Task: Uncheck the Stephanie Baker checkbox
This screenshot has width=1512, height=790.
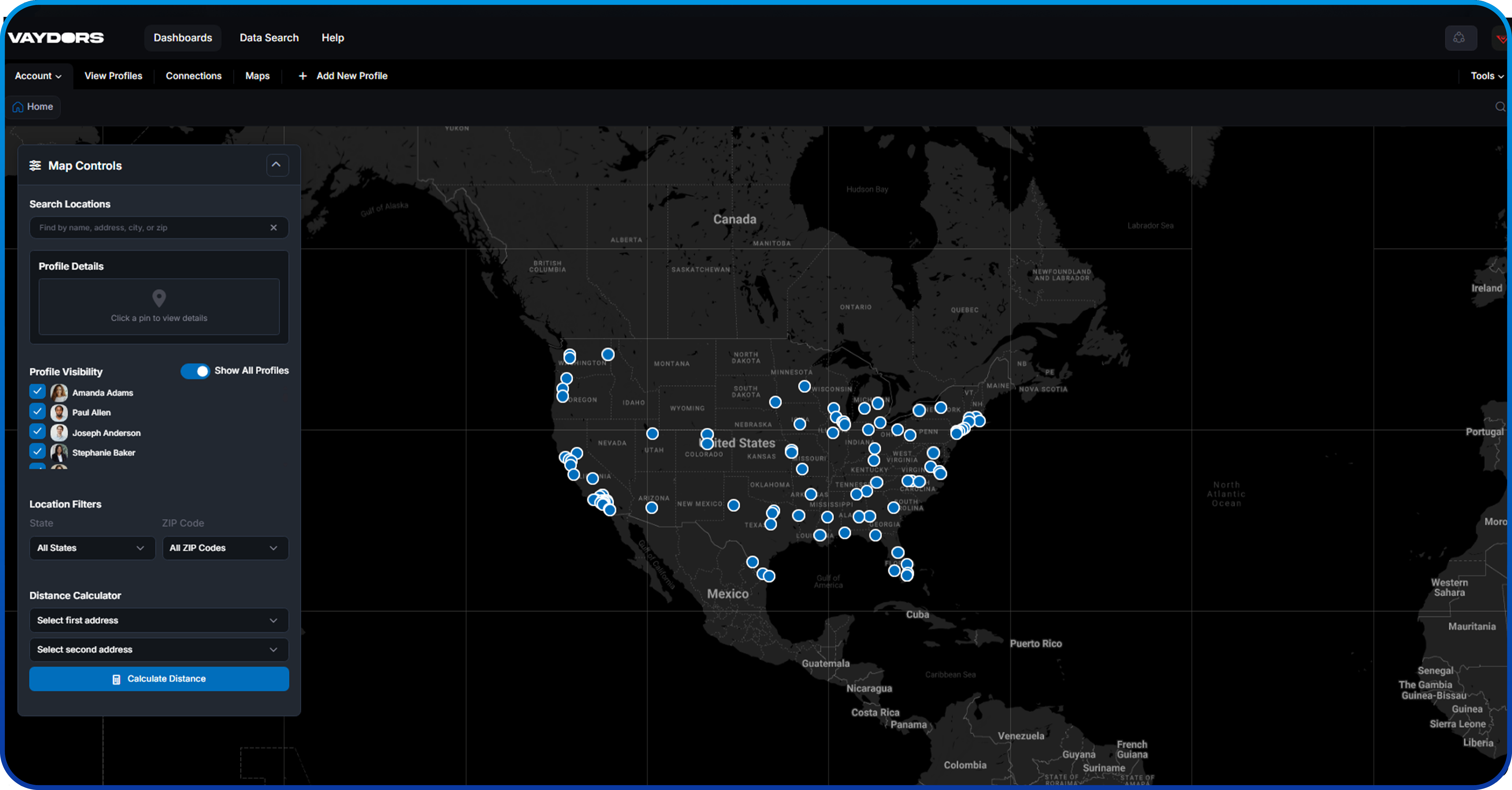Action: [37, 451]
